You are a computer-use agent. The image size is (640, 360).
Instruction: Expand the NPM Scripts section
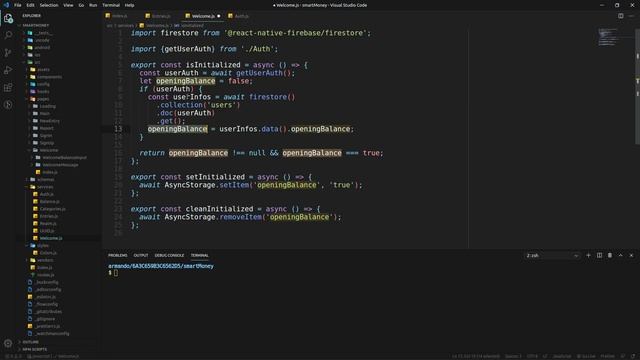[x=35, y=349]
